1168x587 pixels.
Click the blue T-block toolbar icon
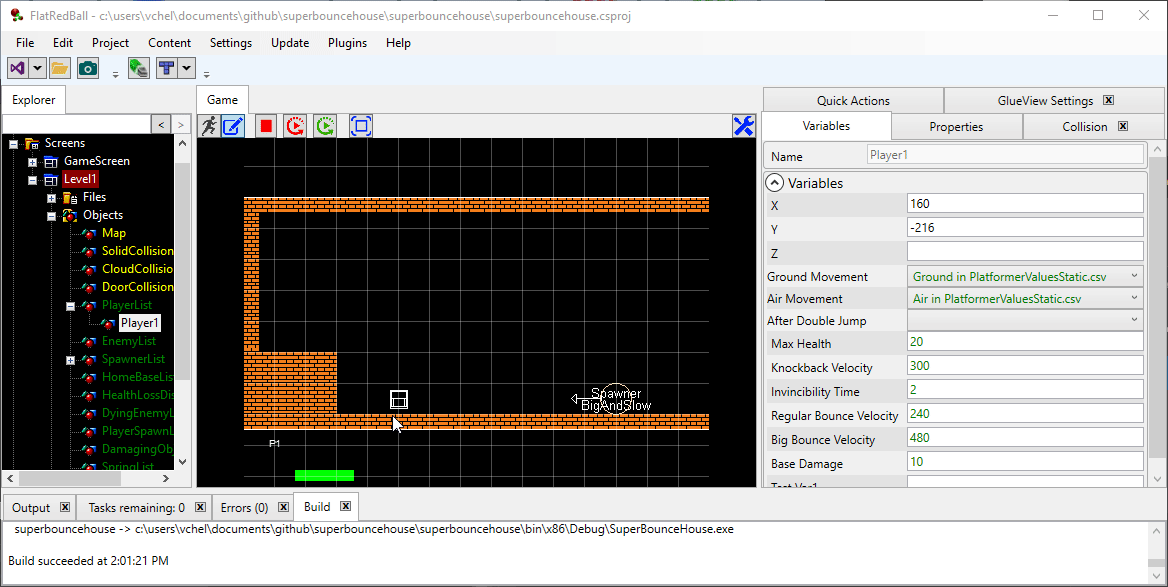click(167, 69)
